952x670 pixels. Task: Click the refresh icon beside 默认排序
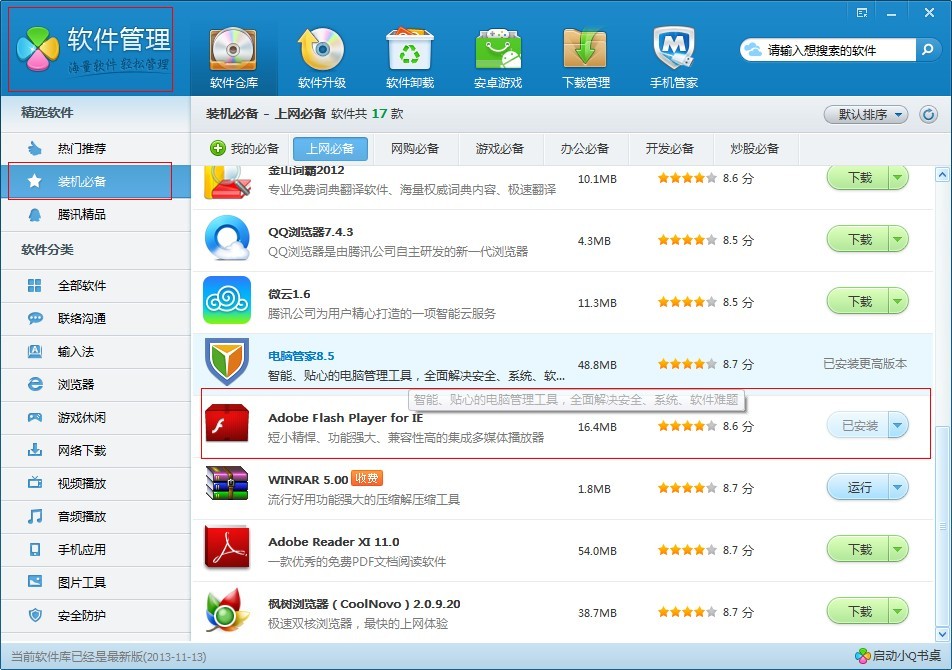[x=928, y=114]
